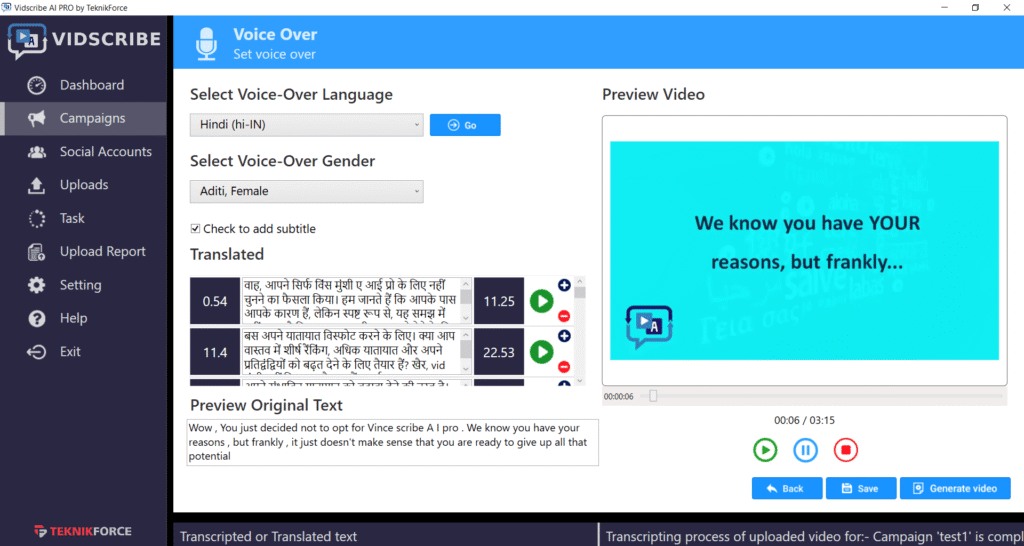Click the 22.53 end time cell
The image size is (1024, 546).
coord(499,352)
